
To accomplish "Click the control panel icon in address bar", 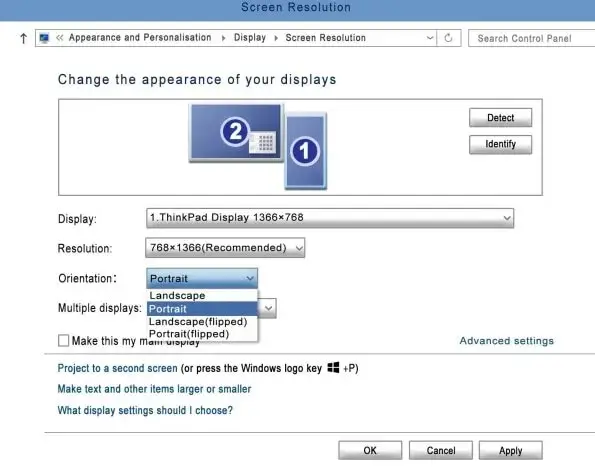I will coord(44,38).
